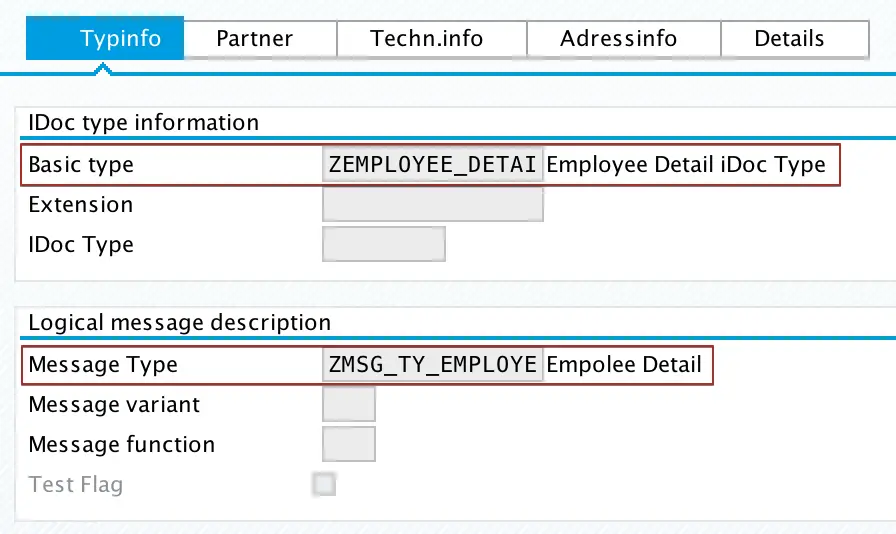Click the 'Message Type' label
Screen dimensions: 896x534
tap(103, 365)
